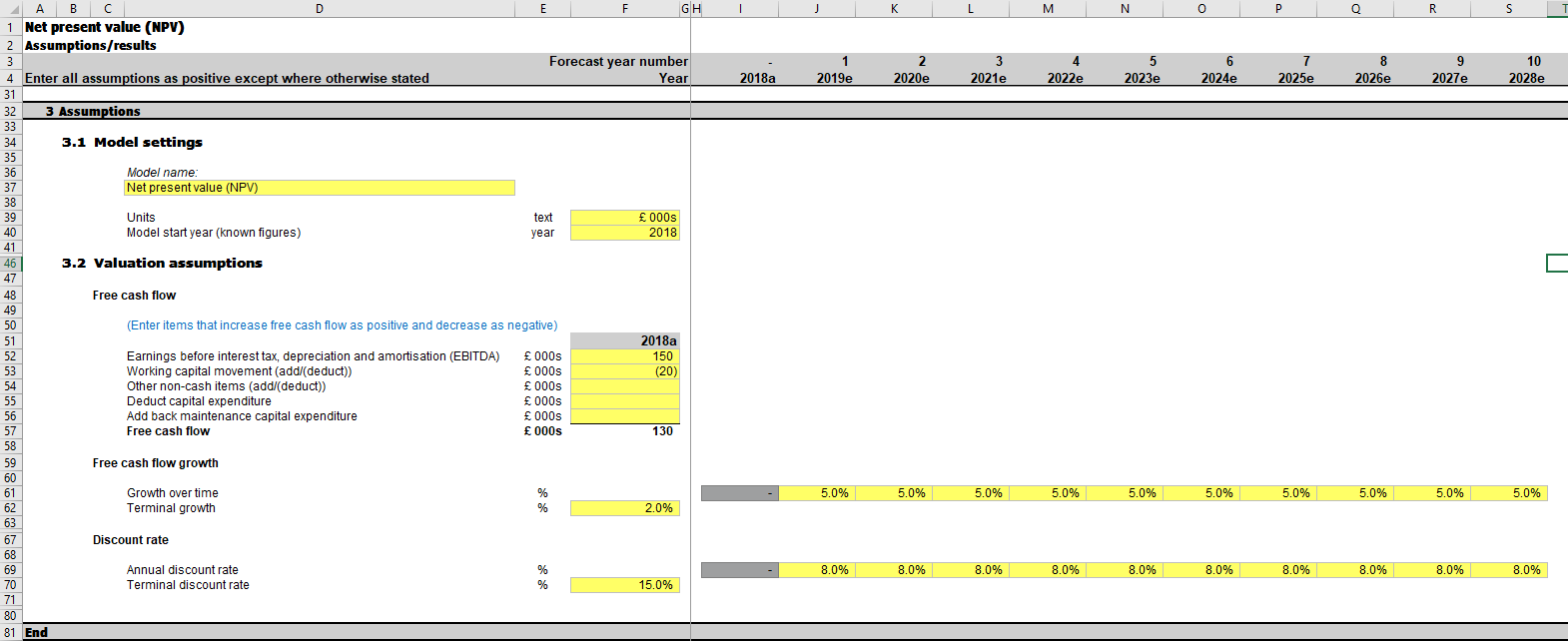1568x641 pixels.
Task: Click the 2026e year header cell
Action: (x=1372, y=78)
